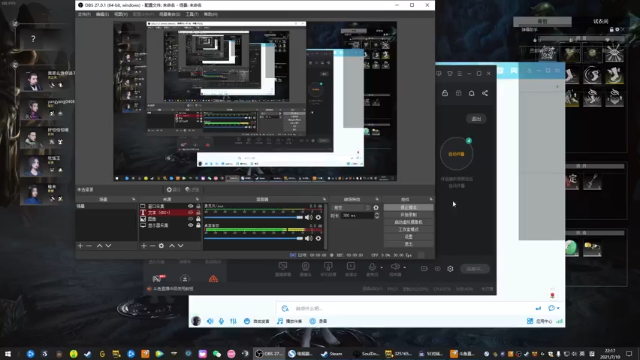Move the scene up in Scenes panel

coord(99,246)
